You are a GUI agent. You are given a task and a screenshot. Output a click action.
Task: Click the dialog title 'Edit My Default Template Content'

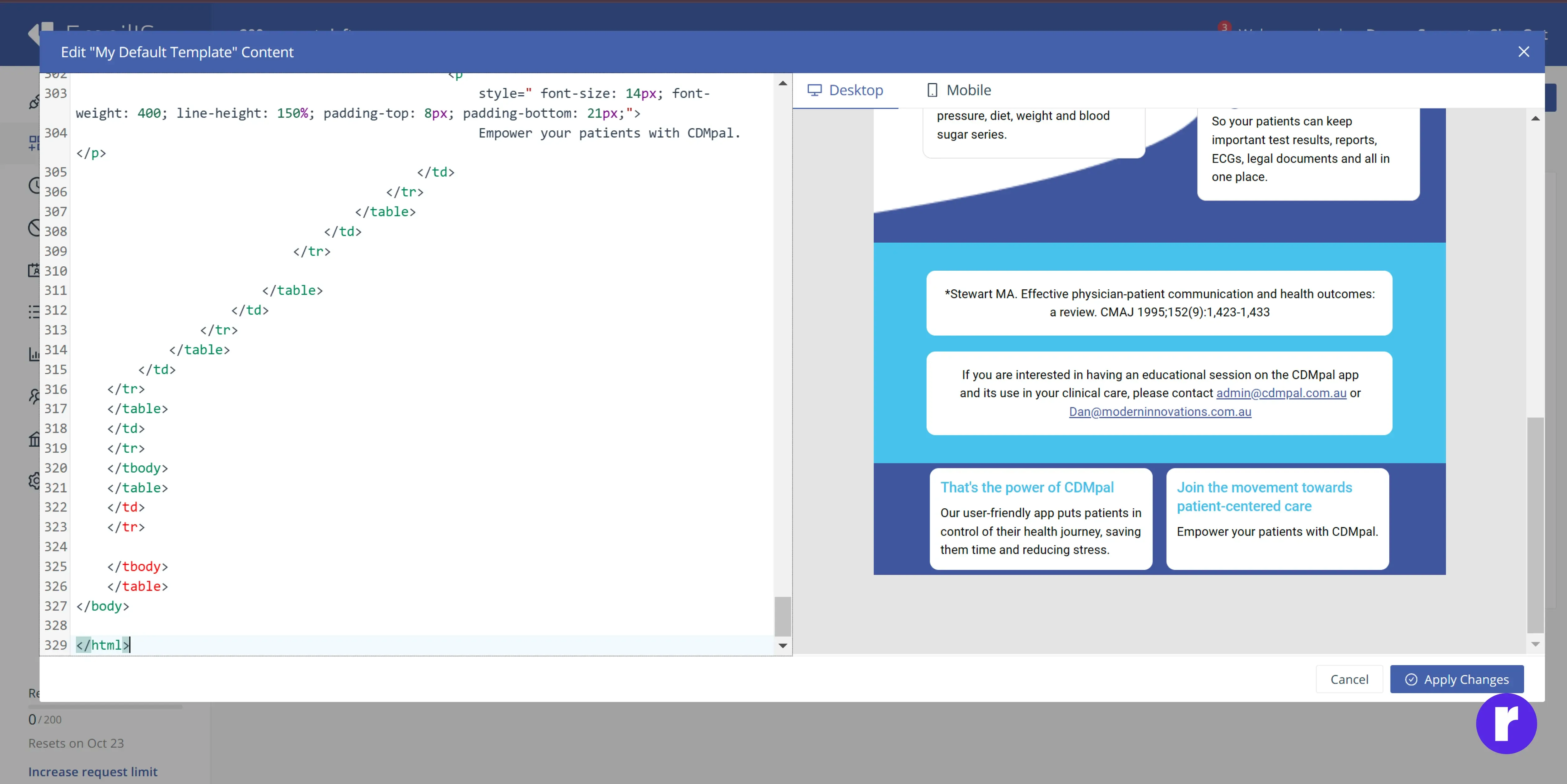[x=177, y=52]
